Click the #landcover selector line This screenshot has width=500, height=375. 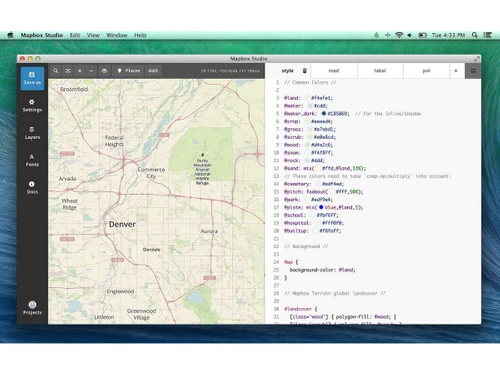300,309
